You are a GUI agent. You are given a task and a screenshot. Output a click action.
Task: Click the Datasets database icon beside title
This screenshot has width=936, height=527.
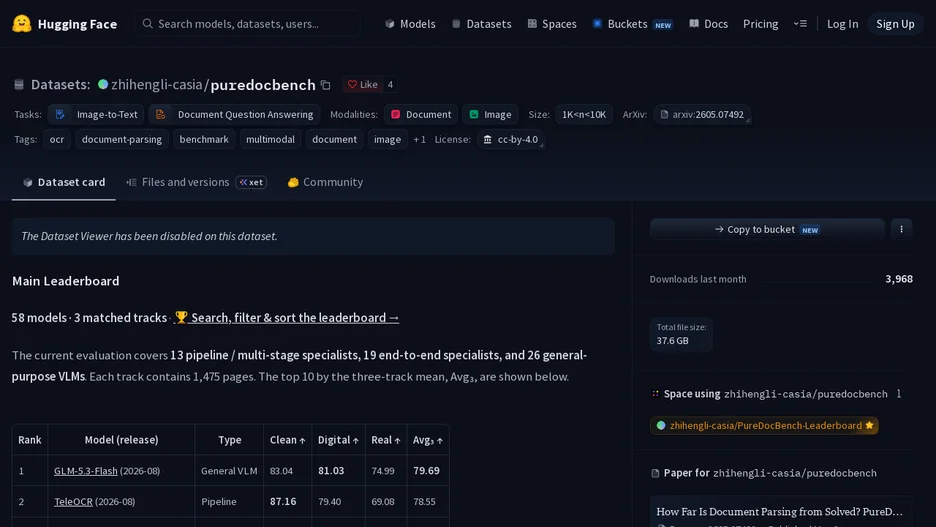19,85
